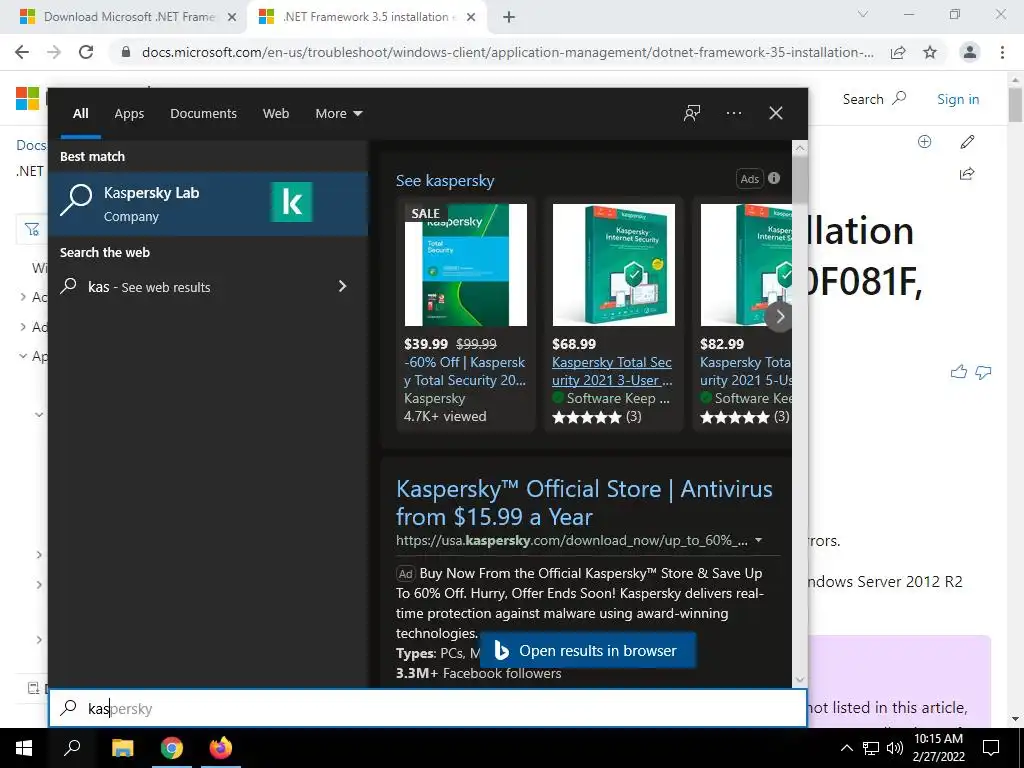Screen dimensions: 1024x768
Task: Close the Windows search panel
Action: pos(776,113)
